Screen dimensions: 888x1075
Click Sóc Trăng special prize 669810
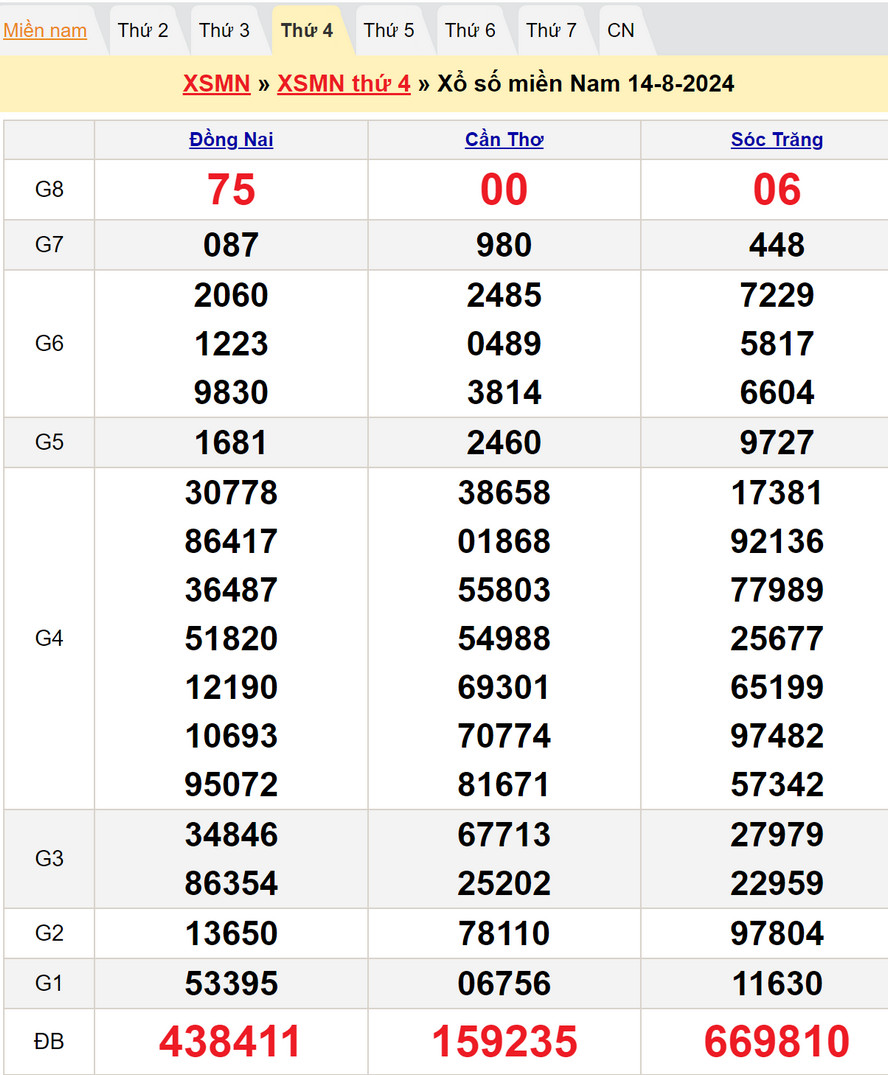coord(777,1042)
